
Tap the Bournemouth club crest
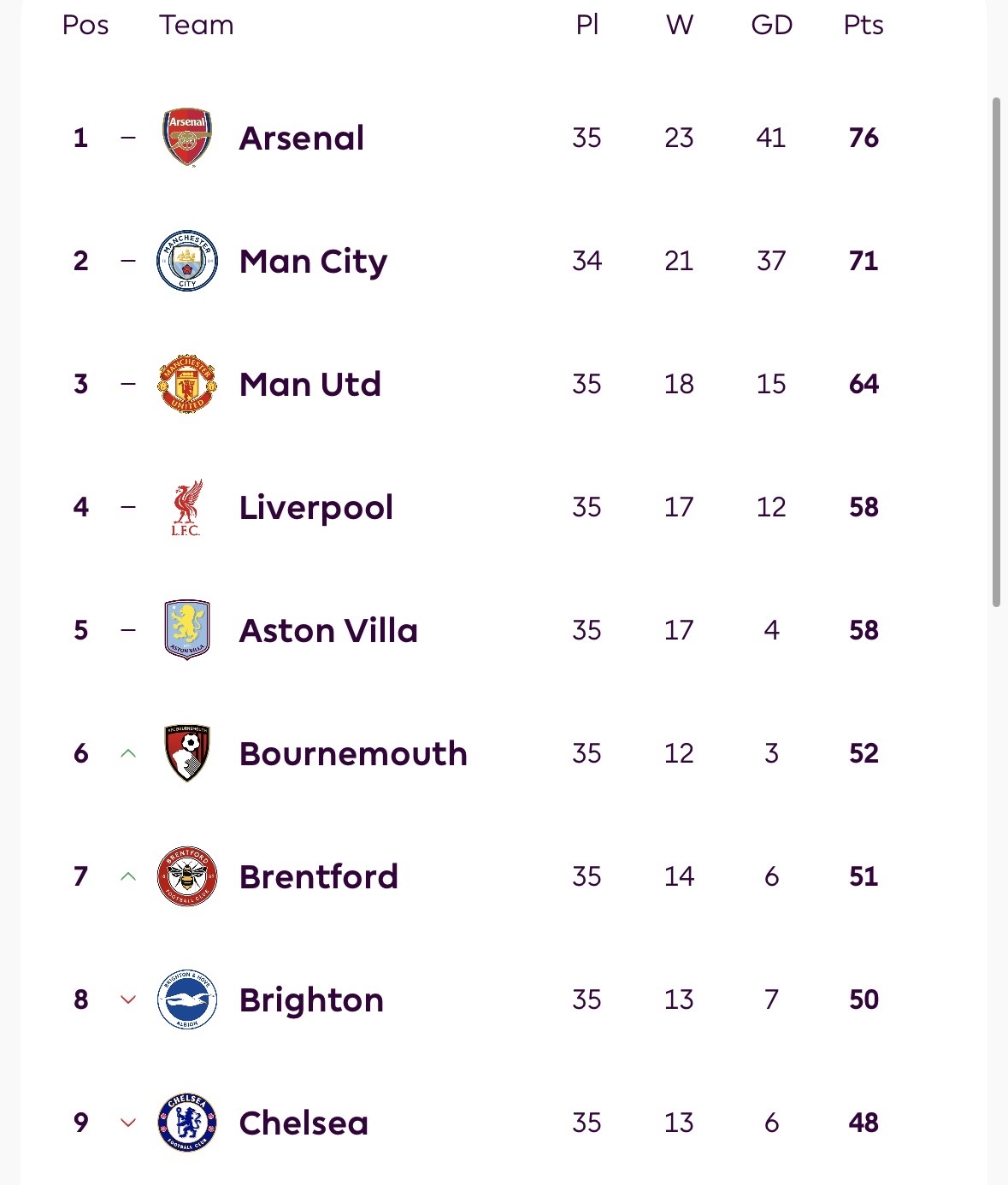point(187,753)
